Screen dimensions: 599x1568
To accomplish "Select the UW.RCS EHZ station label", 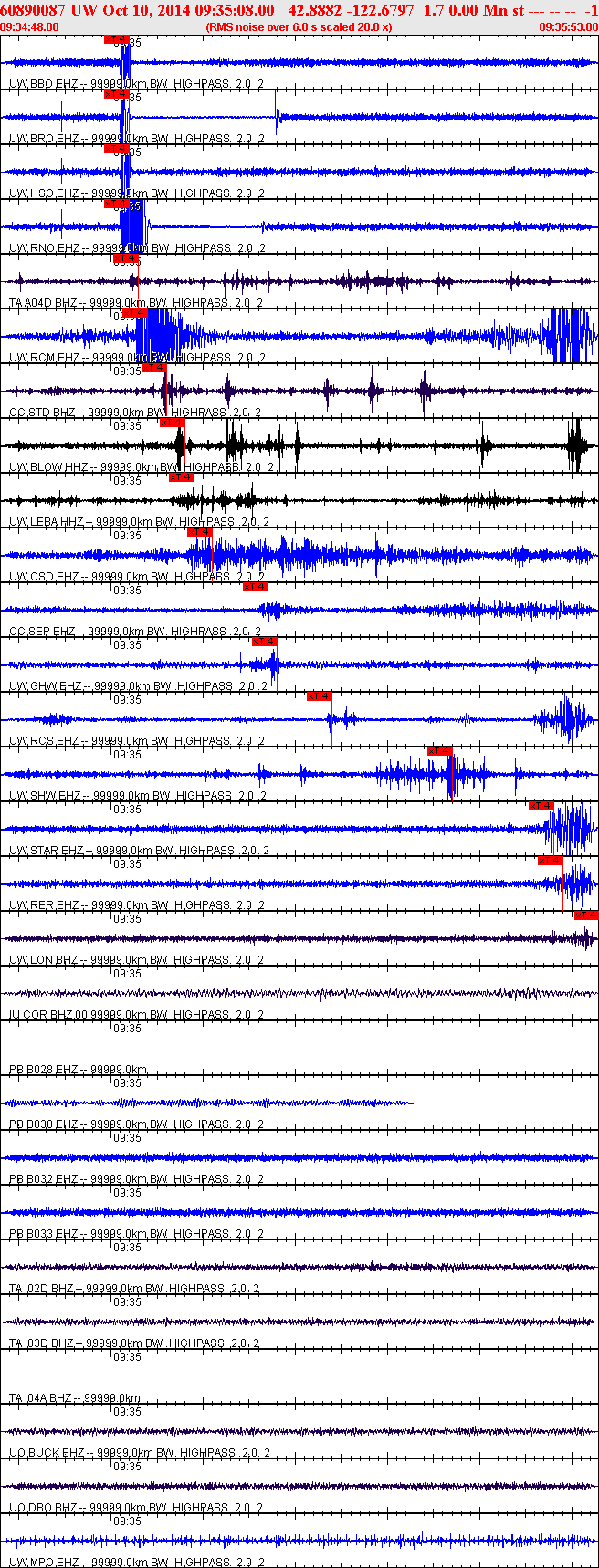I will [137, 741].
